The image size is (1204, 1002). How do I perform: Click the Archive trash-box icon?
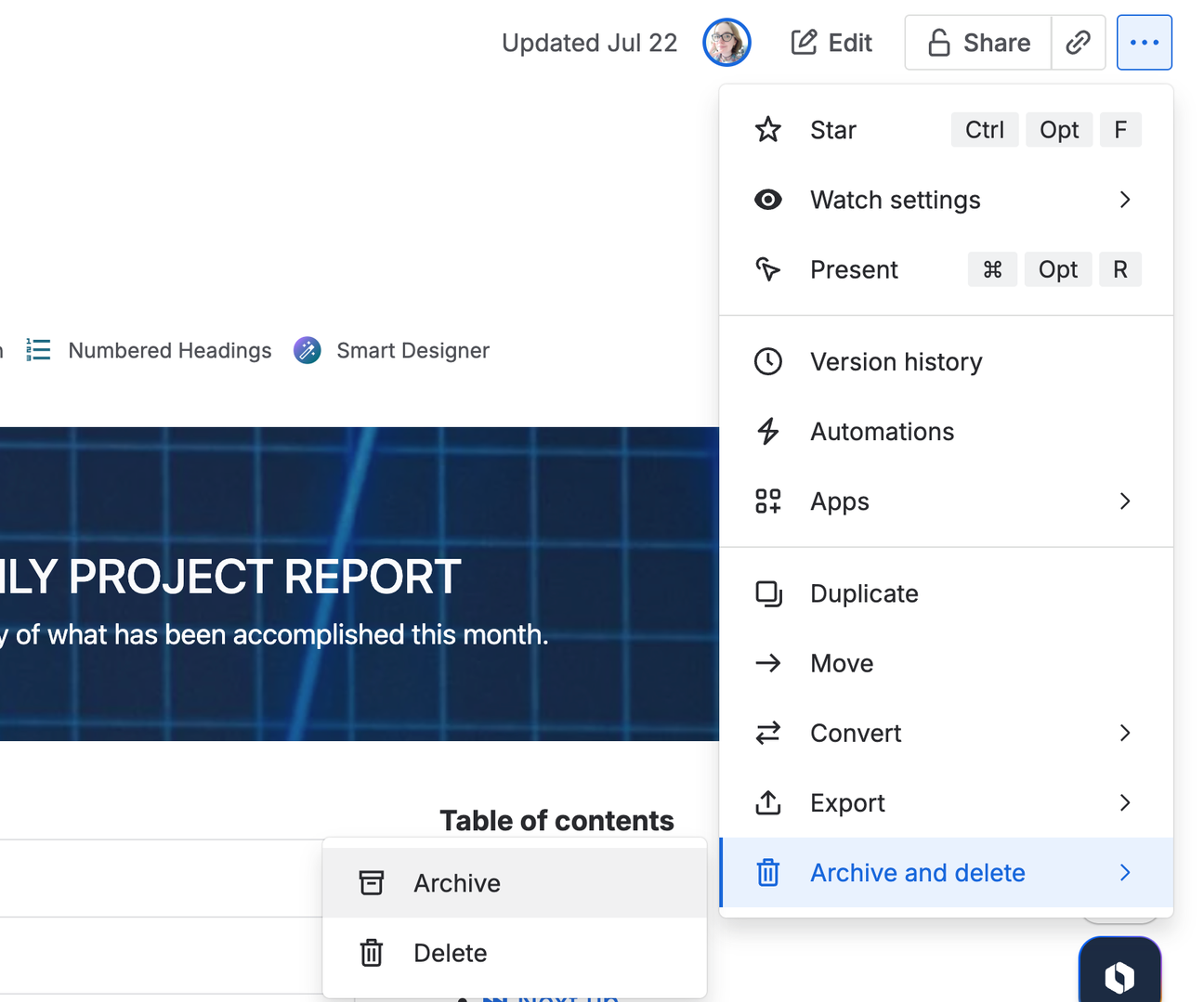372,882
